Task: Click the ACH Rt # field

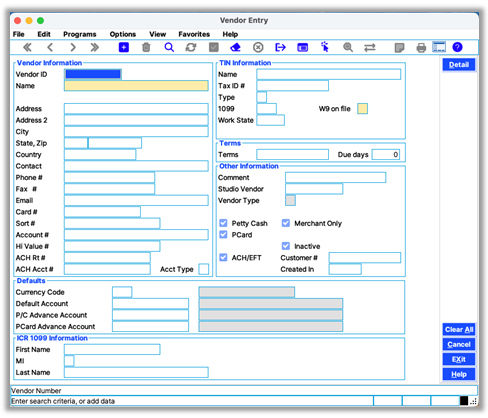Action: [x=107, y=257]
